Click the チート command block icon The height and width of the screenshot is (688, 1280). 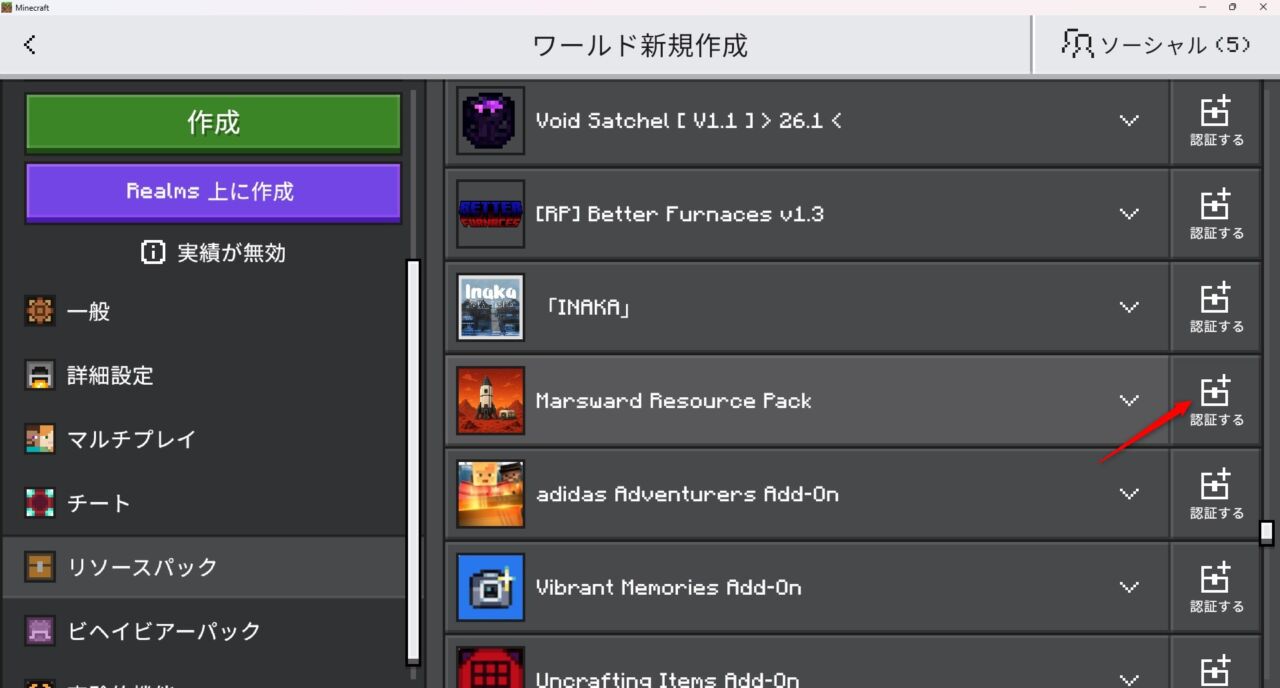click(x=39, y=503)
